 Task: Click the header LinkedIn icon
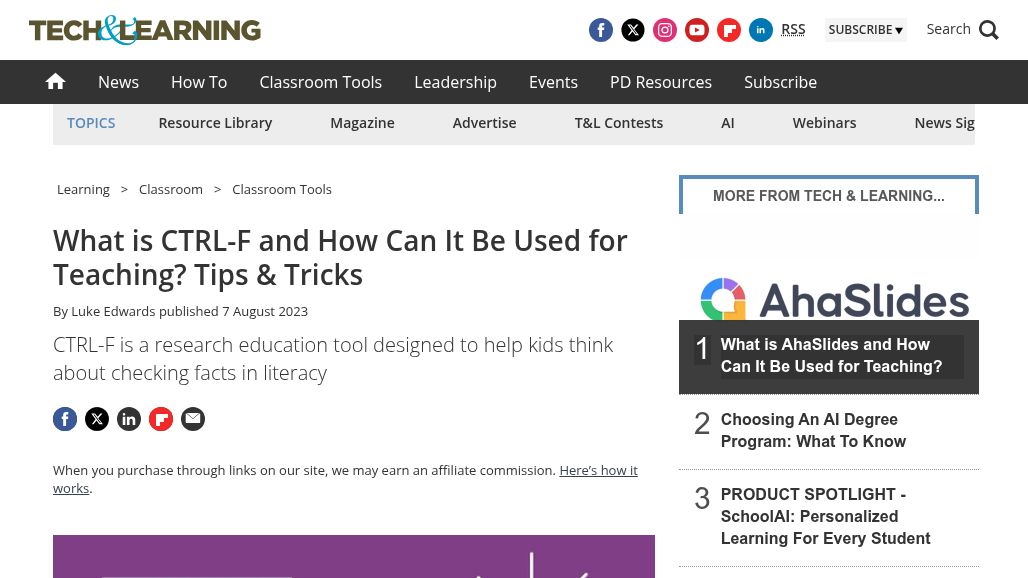tap(761, 30)
